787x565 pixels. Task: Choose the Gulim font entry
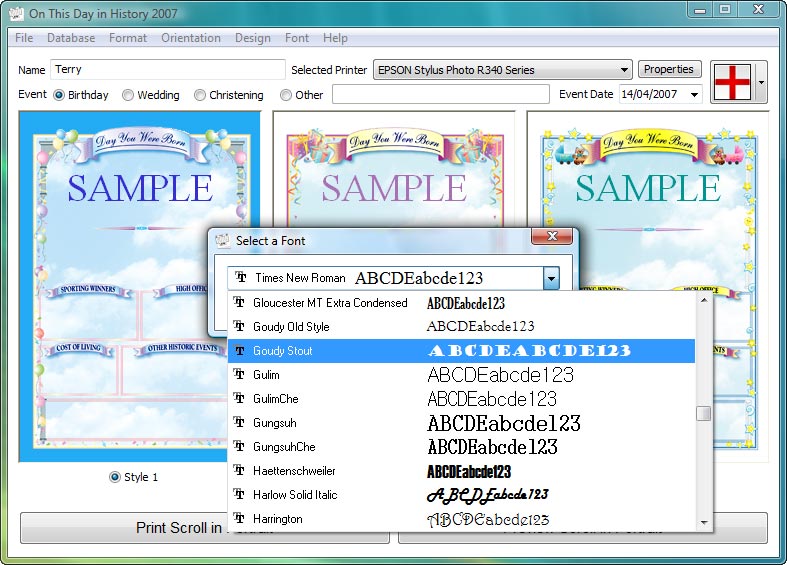coord(461,375)
